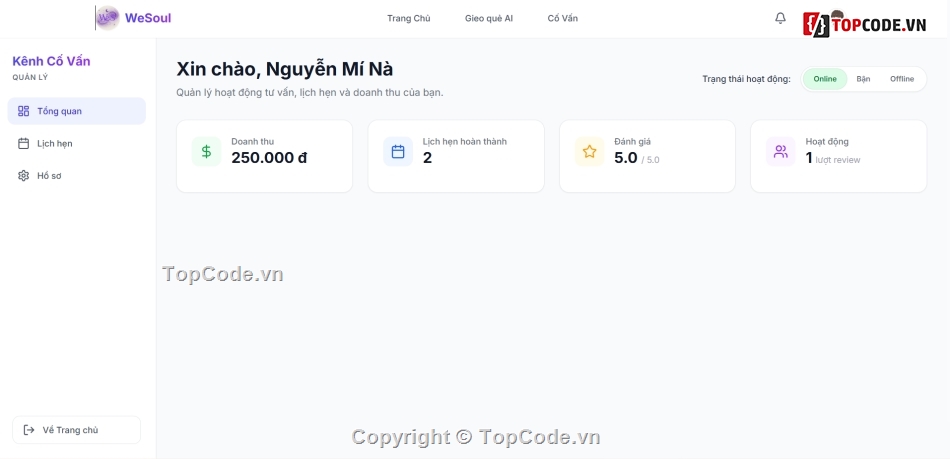Screen dimensions: 950x459
Task: Click the QUẢN LÝ sidebar subtitle
Action: point(30,78)
